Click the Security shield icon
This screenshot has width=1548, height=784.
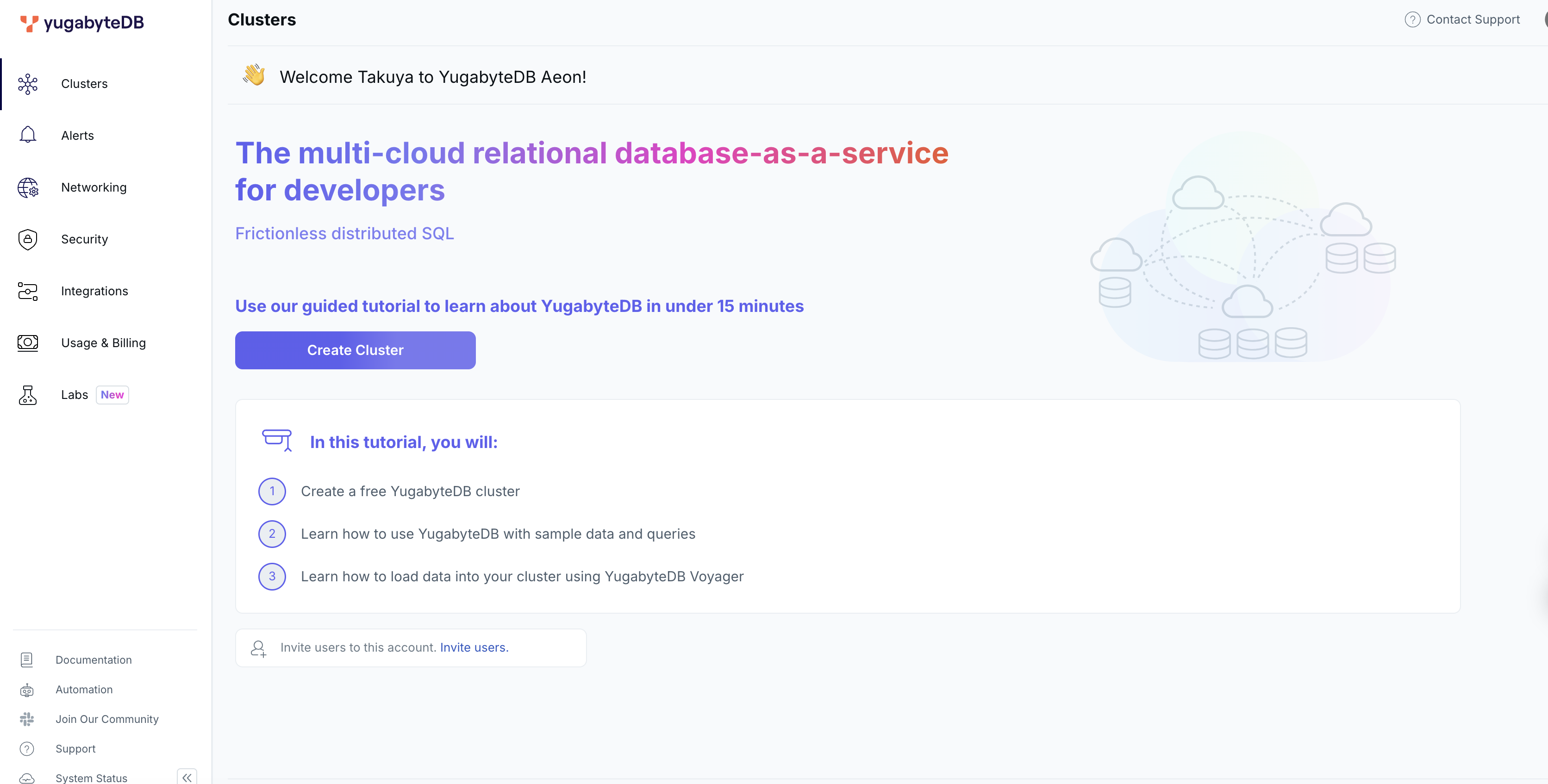[28, 239]
